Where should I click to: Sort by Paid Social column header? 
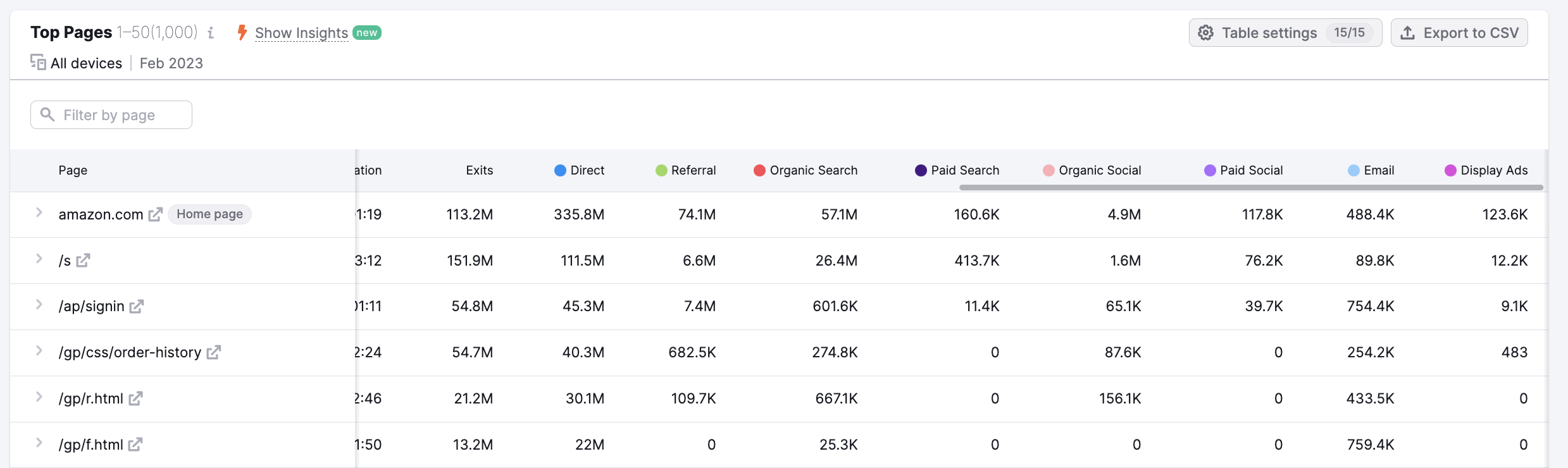pos(1251,170)
